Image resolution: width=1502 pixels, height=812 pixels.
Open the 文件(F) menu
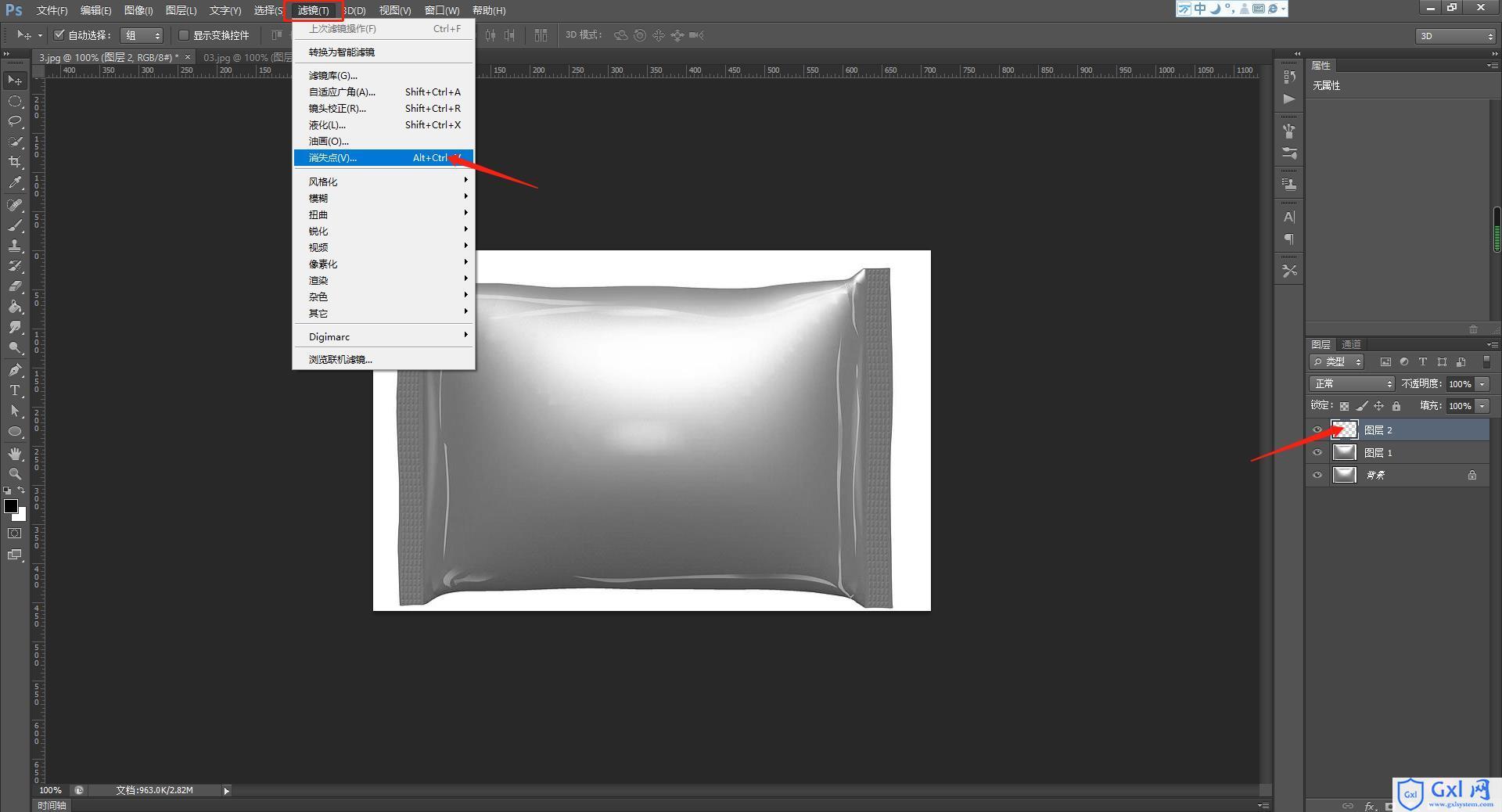tap(52, 10)
